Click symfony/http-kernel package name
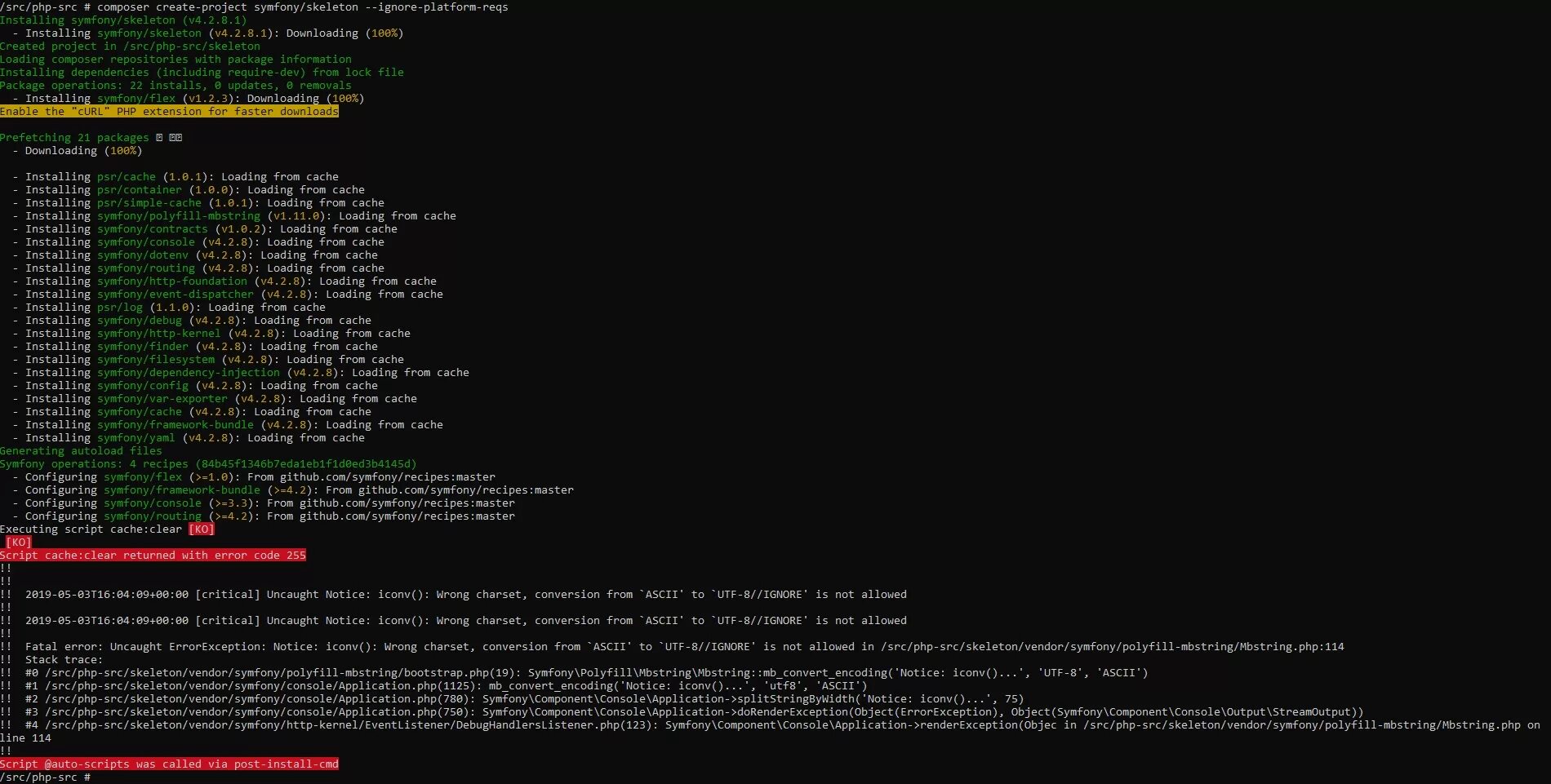Image resolution: width=1551 pixels, height=784 pixels. click(159, 333)
